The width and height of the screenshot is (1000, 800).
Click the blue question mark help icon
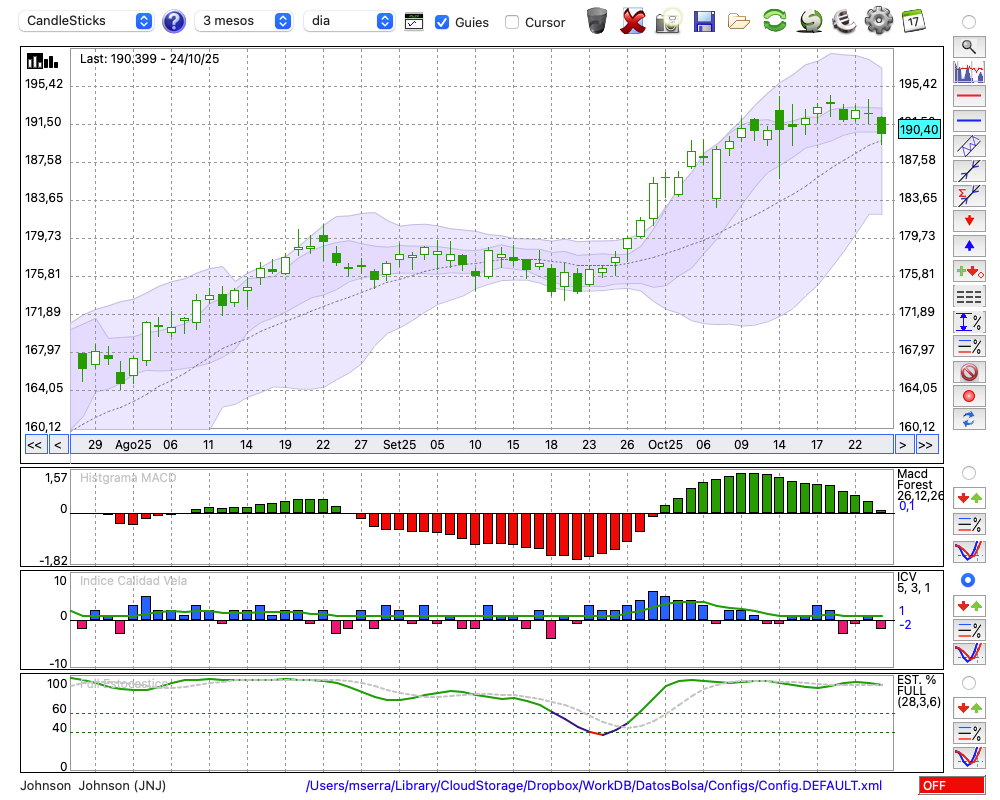(x=174, y=21)
